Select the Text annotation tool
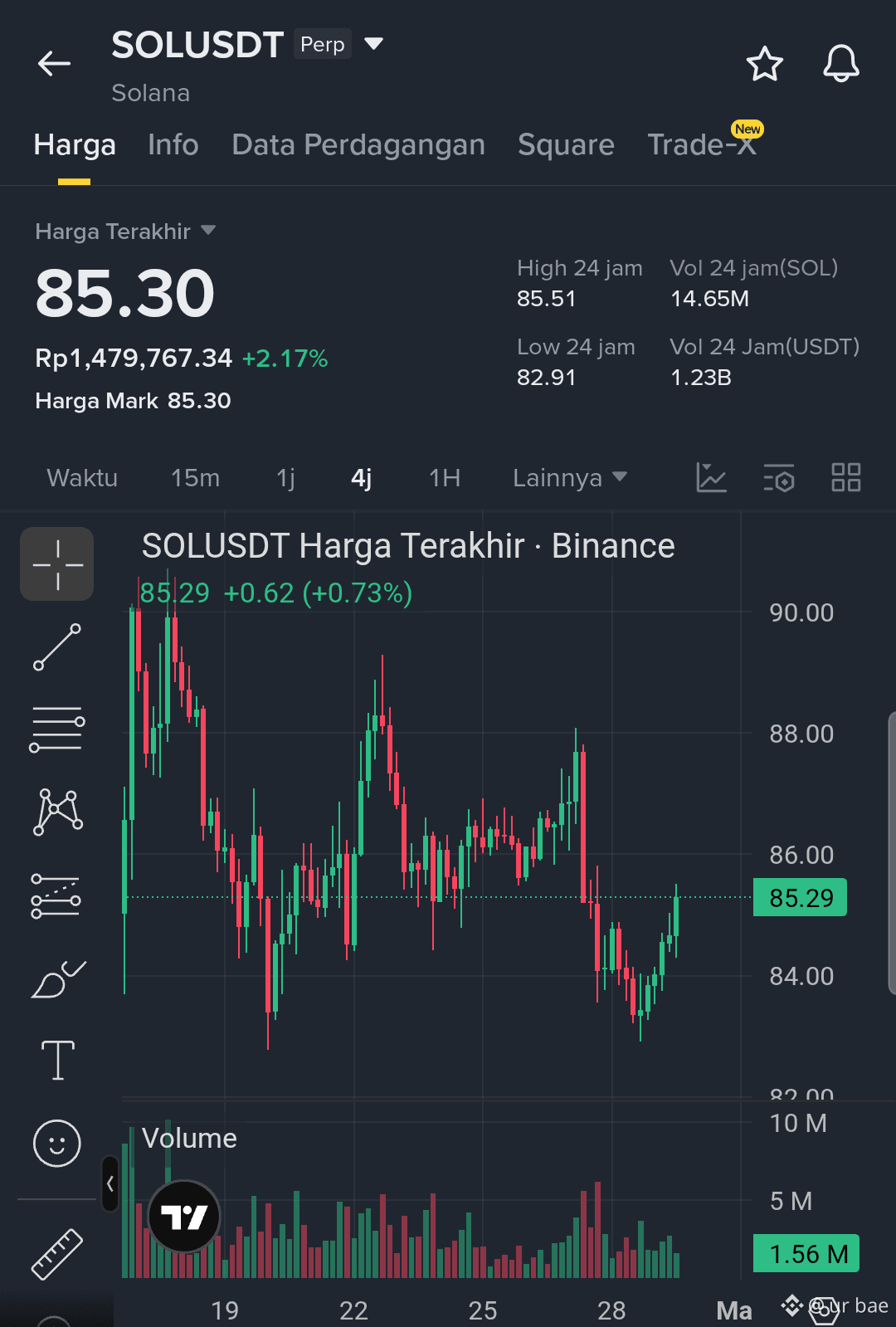 [58, 1061]
